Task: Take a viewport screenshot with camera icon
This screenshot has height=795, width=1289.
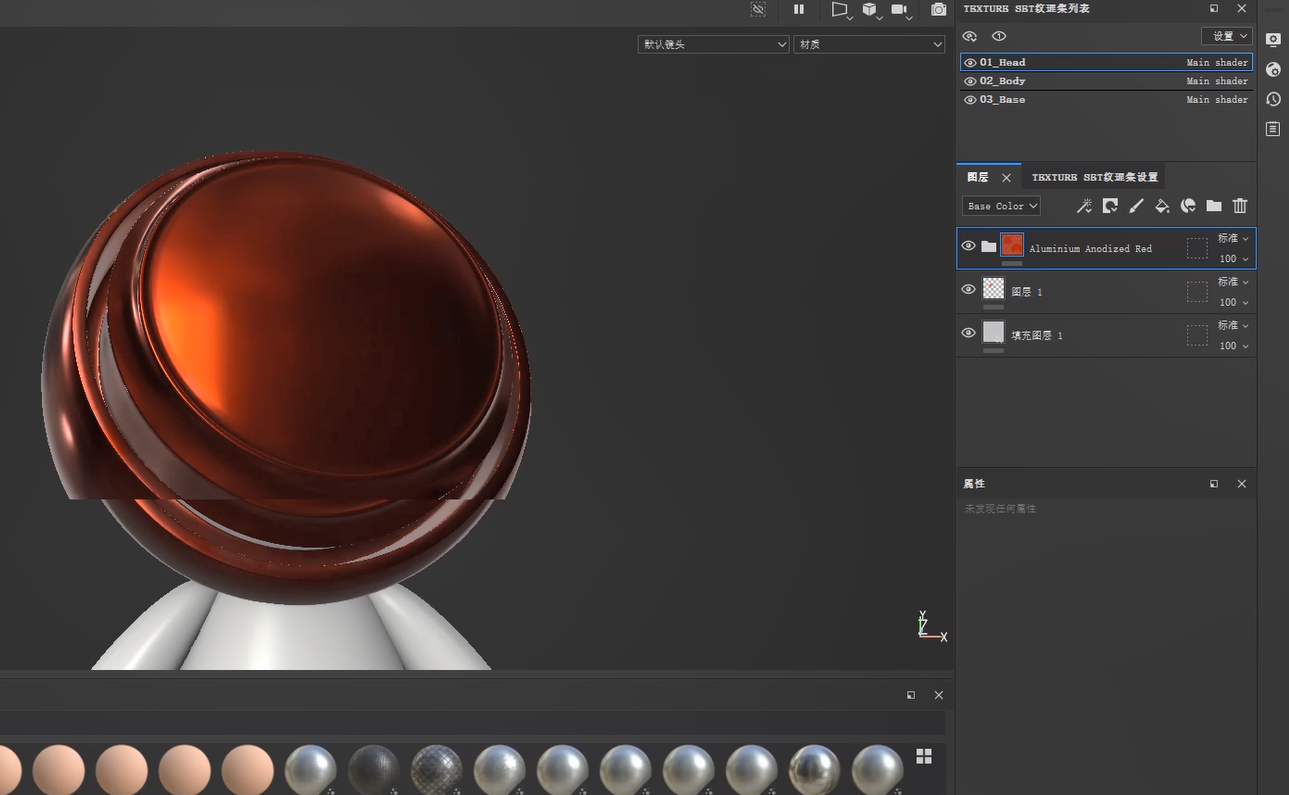Action: click(x=938, y=9)
